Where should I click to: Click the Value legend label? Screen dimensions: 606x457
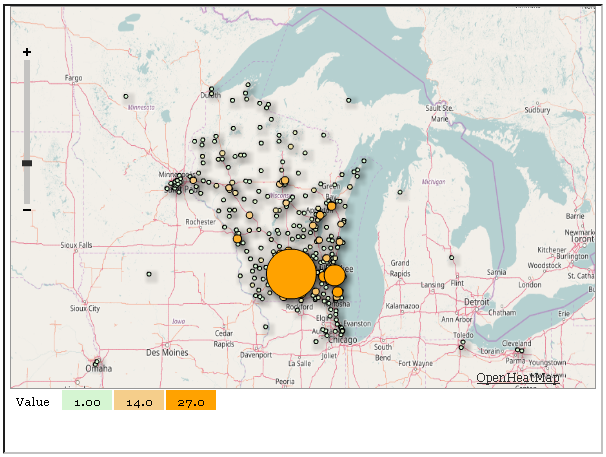point(33,402)
